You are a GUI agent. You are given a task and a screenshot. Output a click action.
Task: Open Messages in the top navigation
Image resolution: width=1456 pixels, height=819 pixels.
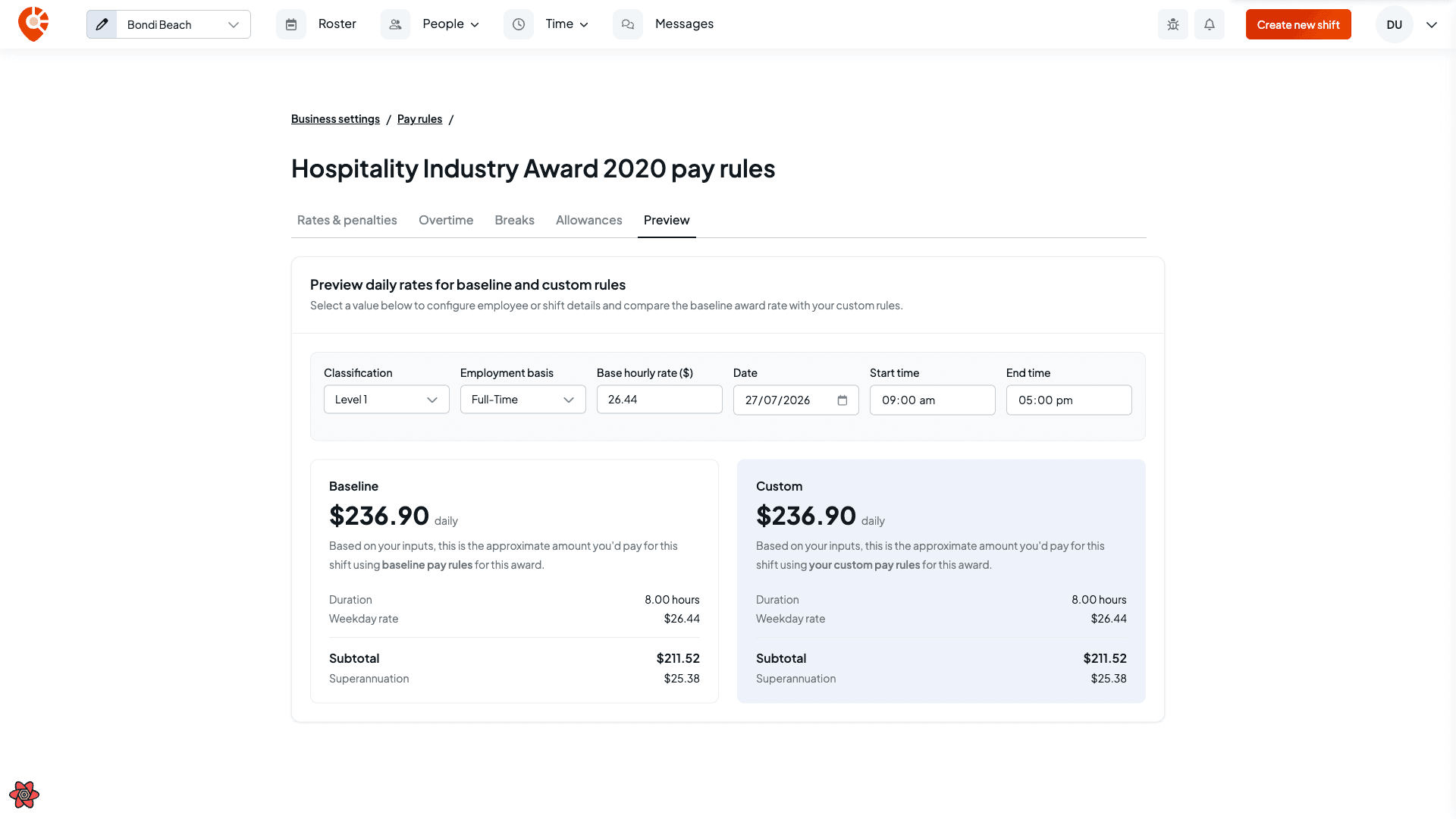coord(684,24)
